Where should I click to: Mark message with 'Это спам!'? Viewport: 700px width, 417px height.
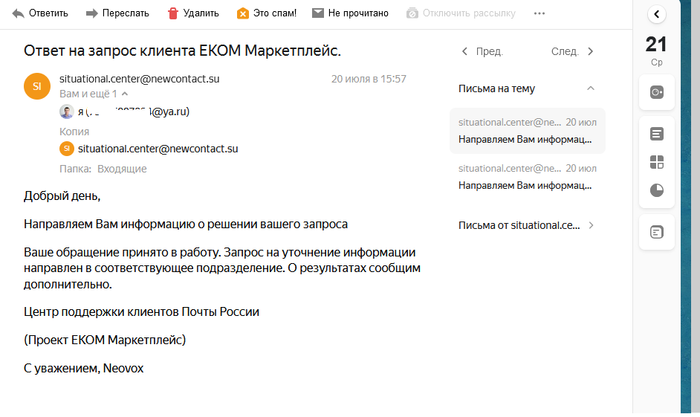pos(275,13)
